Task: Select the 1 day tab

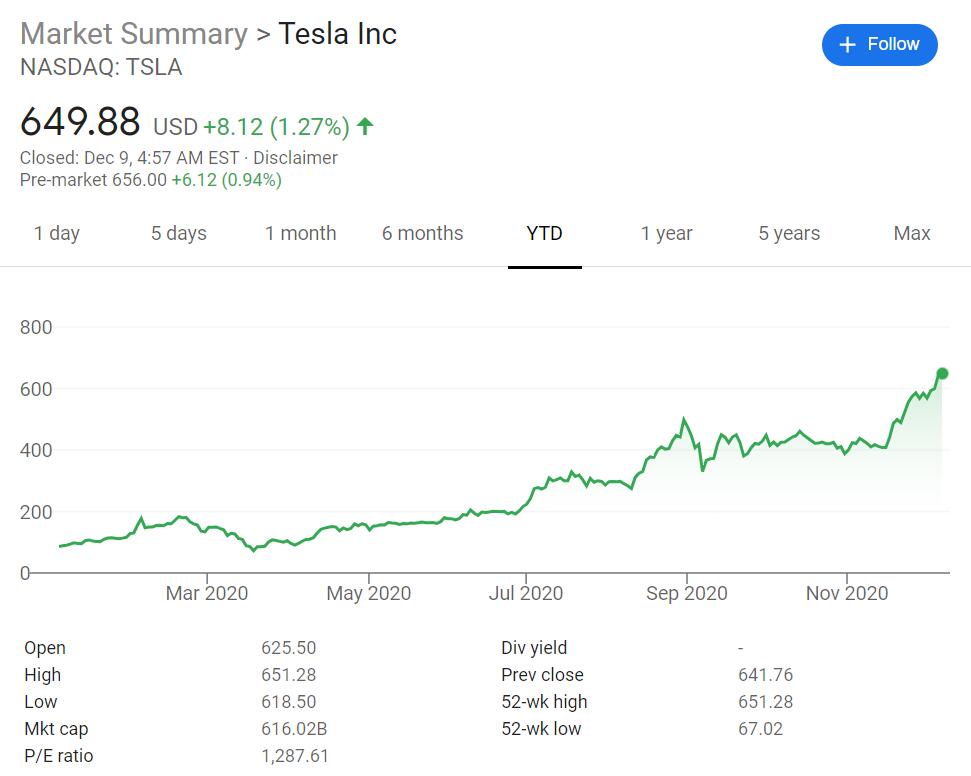Action: tap(57, 233)
